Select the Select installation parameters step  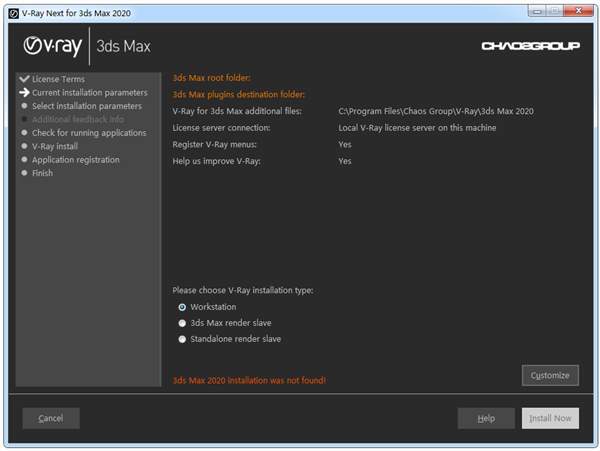coord(87,106)
